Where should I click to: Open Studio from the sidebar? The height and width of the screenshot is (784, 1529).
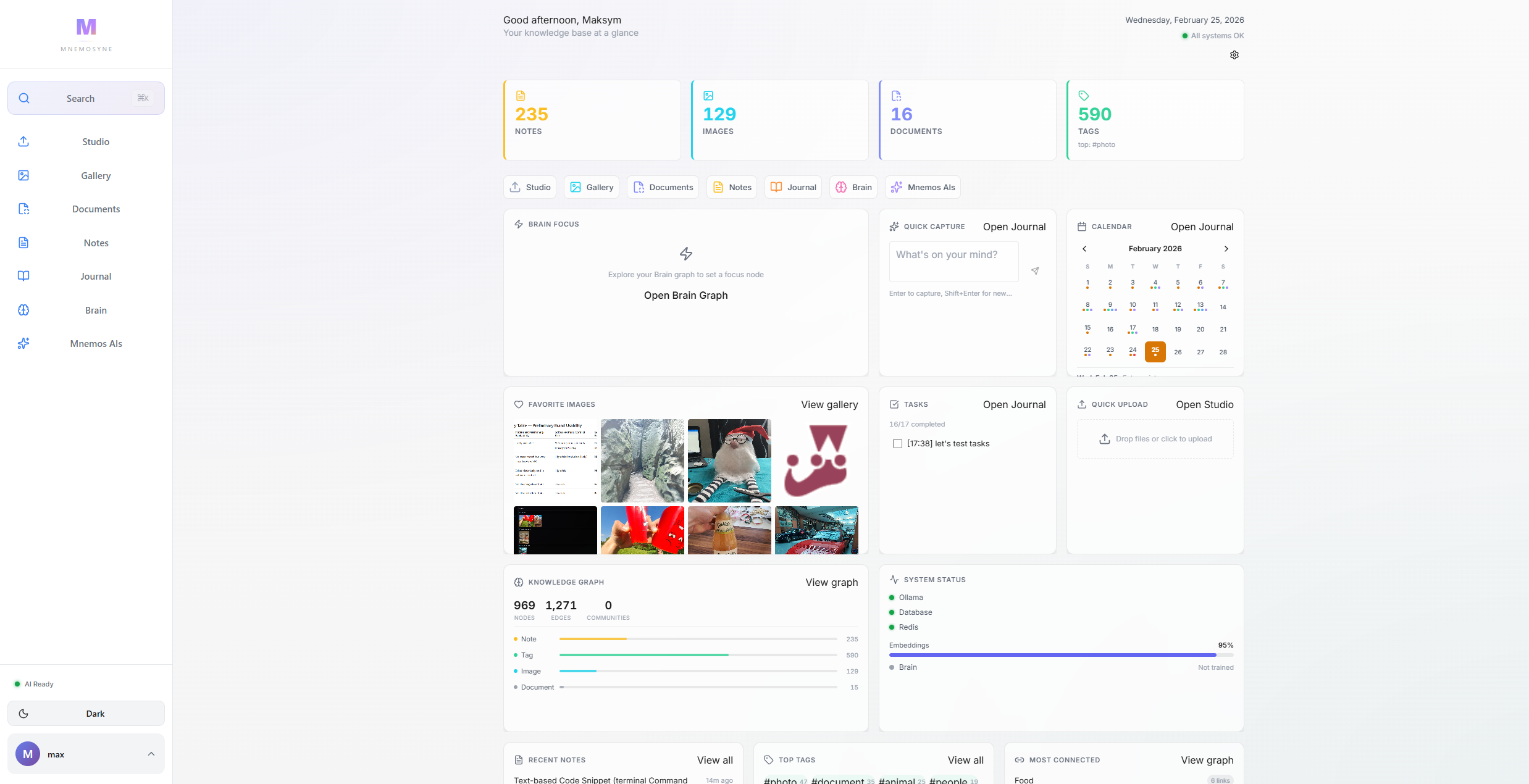pyautogui.click(x=86, y=142)
